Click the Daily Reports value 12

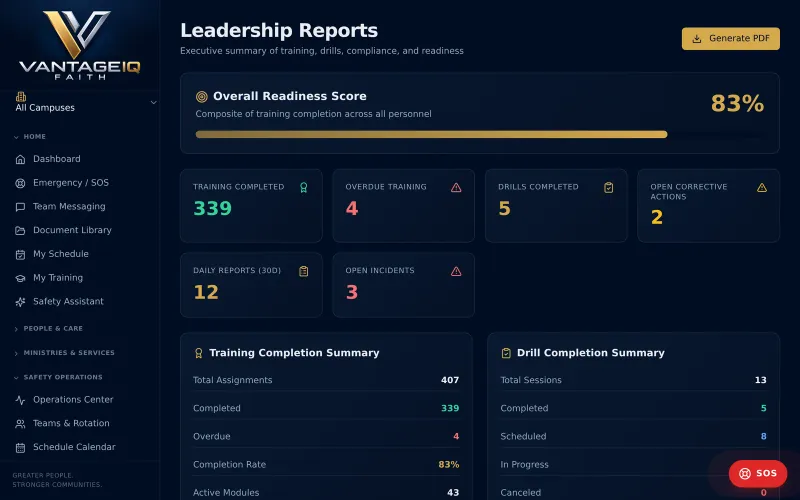[x=206, y=292]
